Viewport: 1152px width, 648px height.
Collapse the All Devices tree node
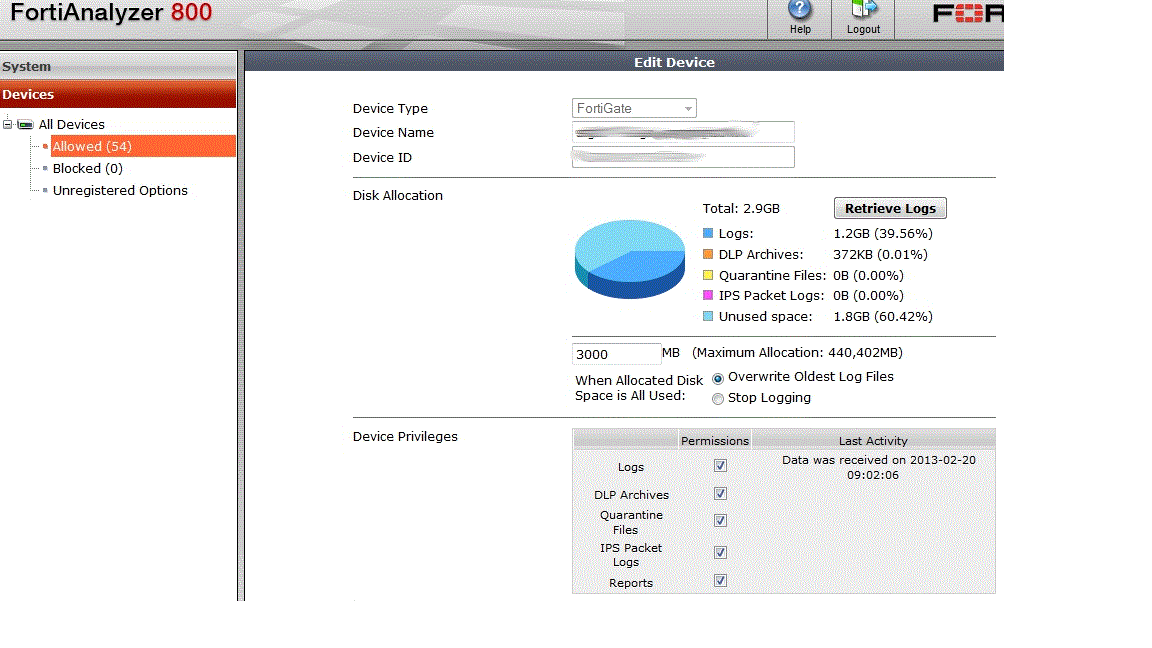(7, 124)
